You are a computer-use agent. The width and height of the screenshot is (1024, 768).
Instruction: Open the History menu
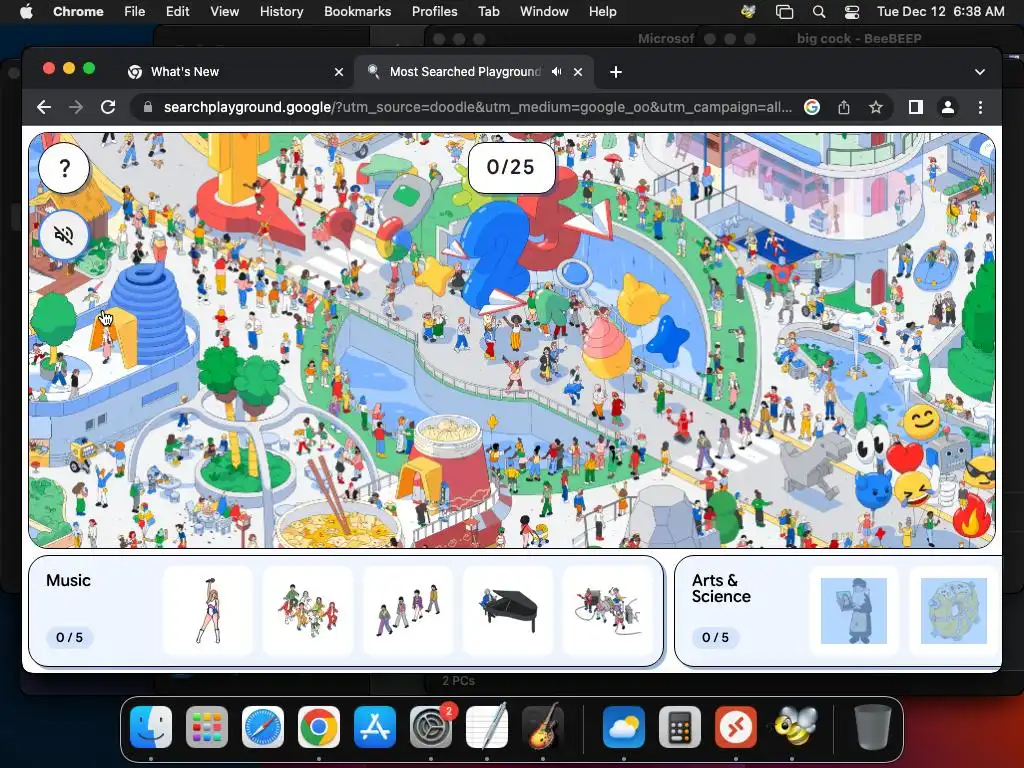pos(281,11)
